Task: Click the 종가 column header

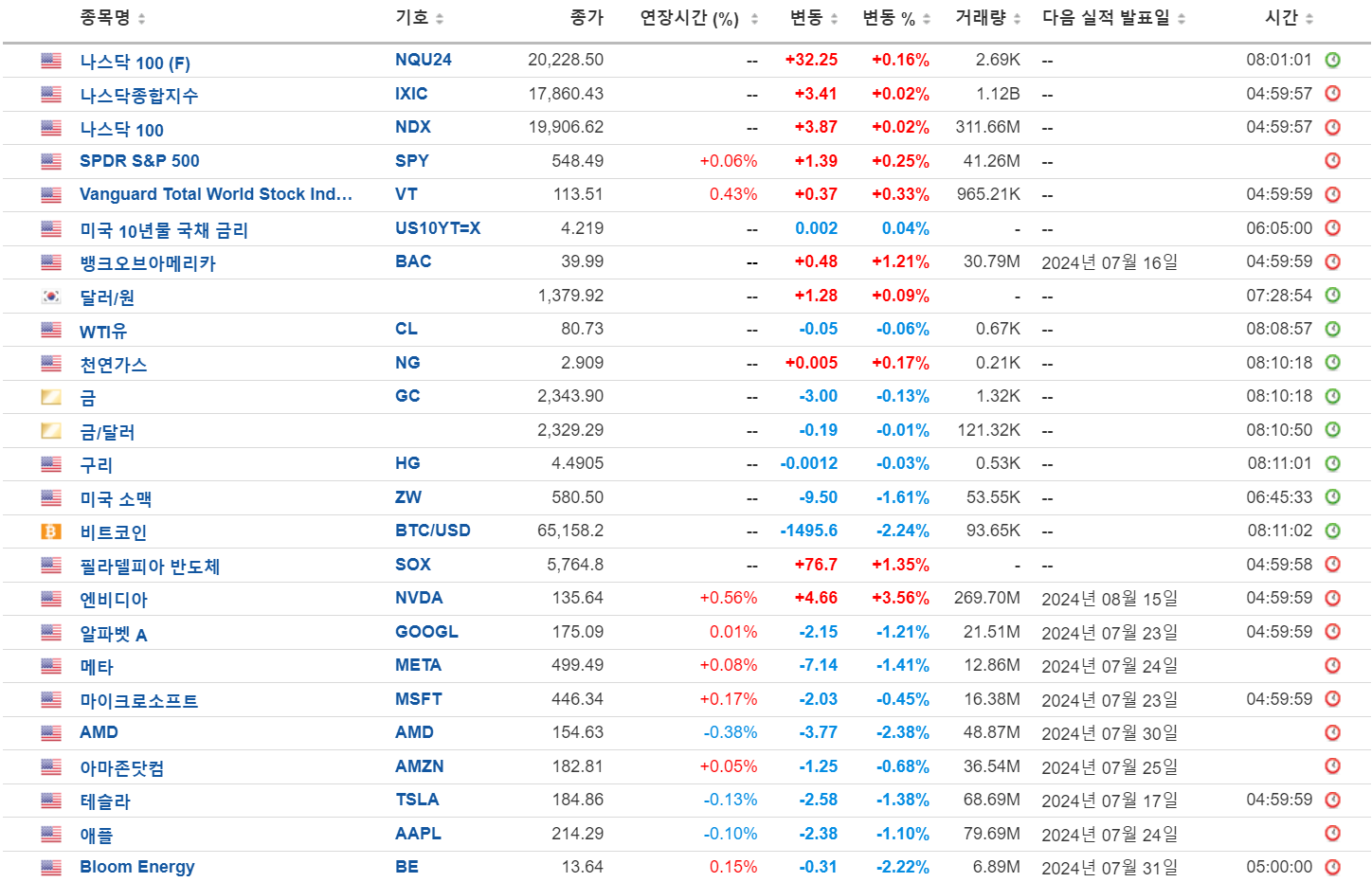Action: point(587,18)
